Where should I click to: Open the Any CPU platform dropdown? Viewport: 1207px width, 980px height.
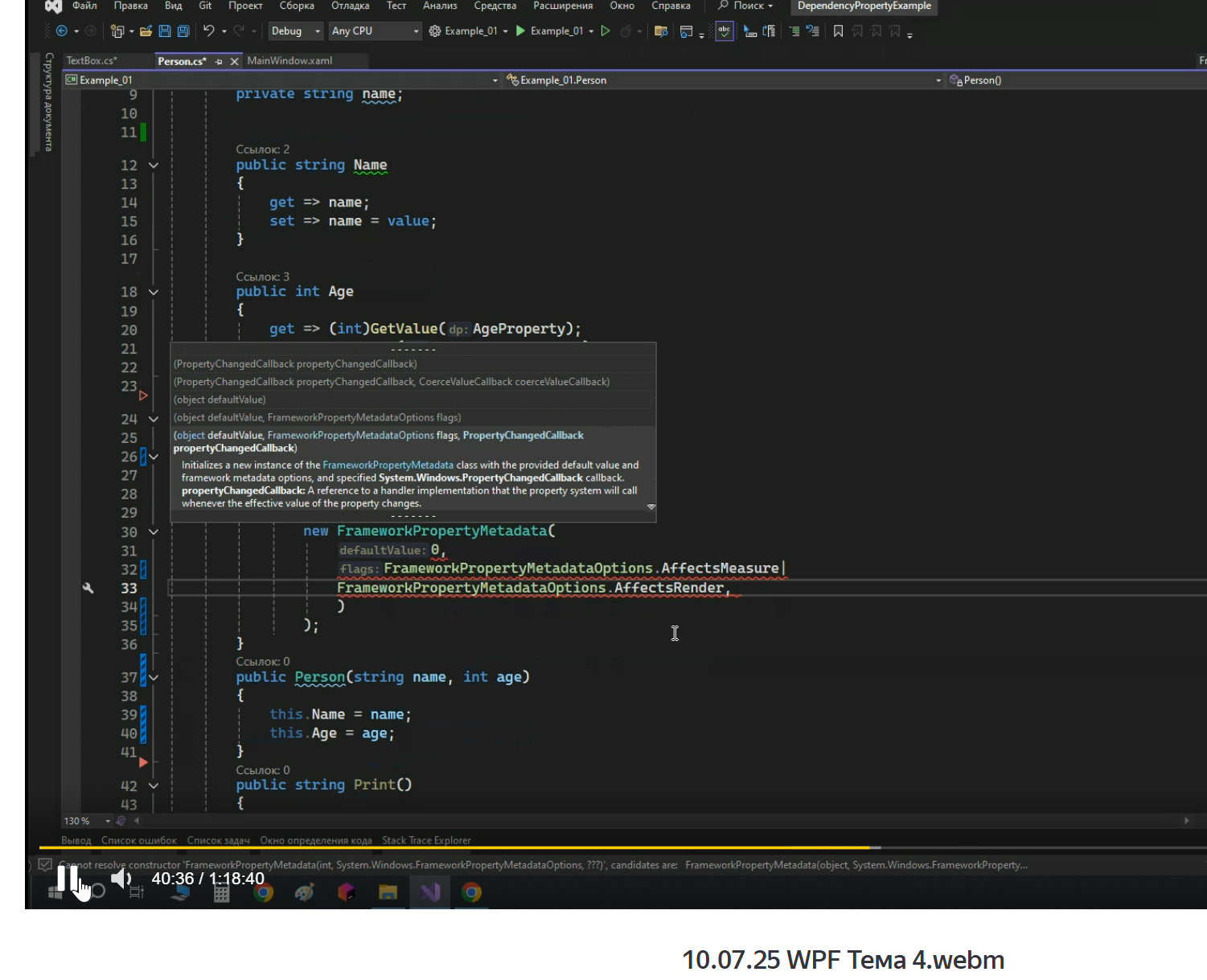[x=376, y=31]
